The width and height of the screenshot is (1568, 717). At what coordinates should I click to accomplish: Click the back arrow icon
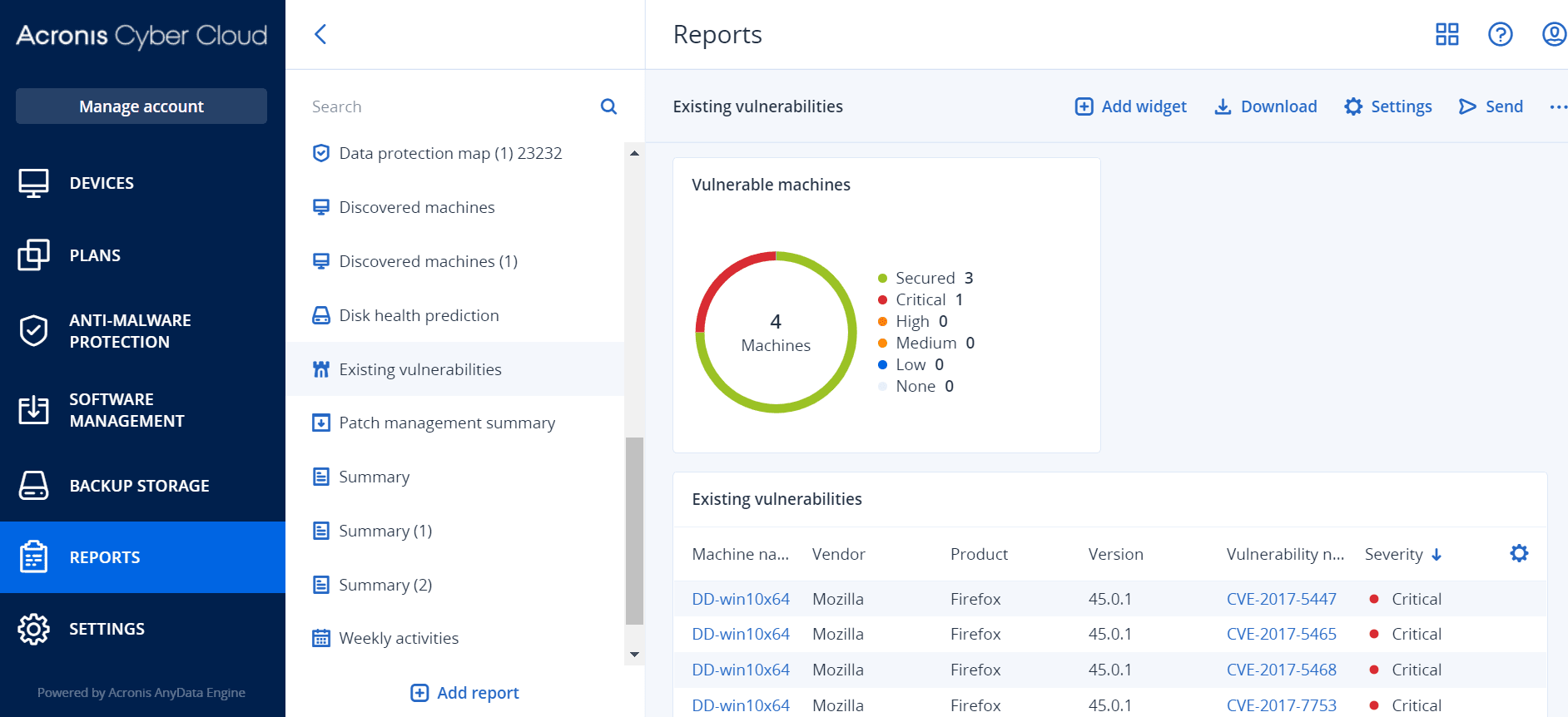coord(320,34)
